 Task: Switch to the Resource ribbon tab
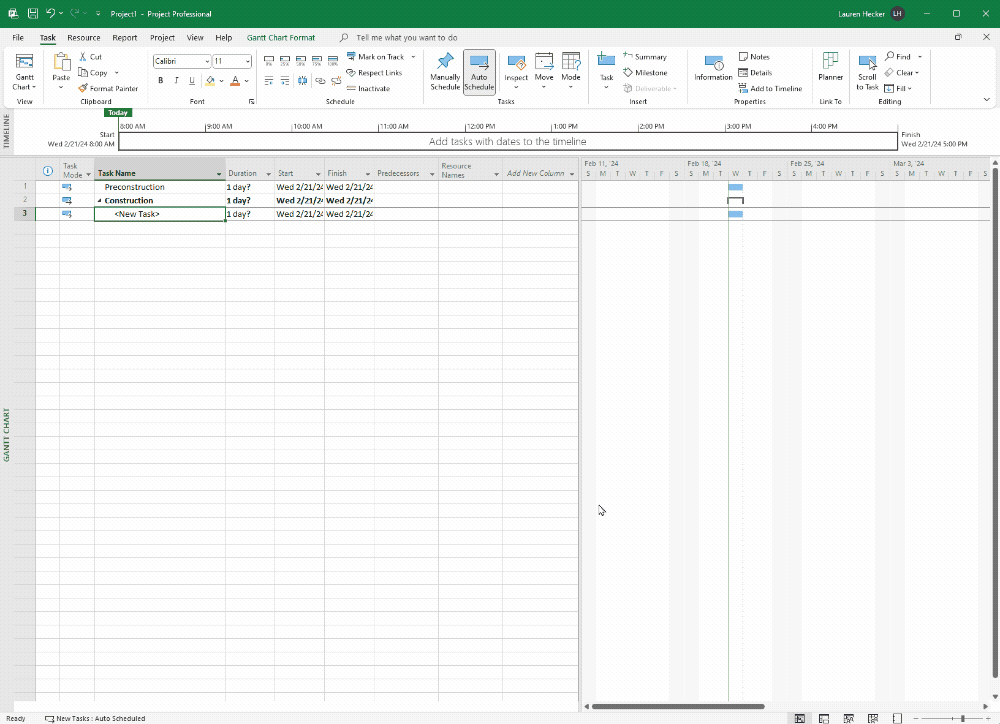[x=83, y=37]
